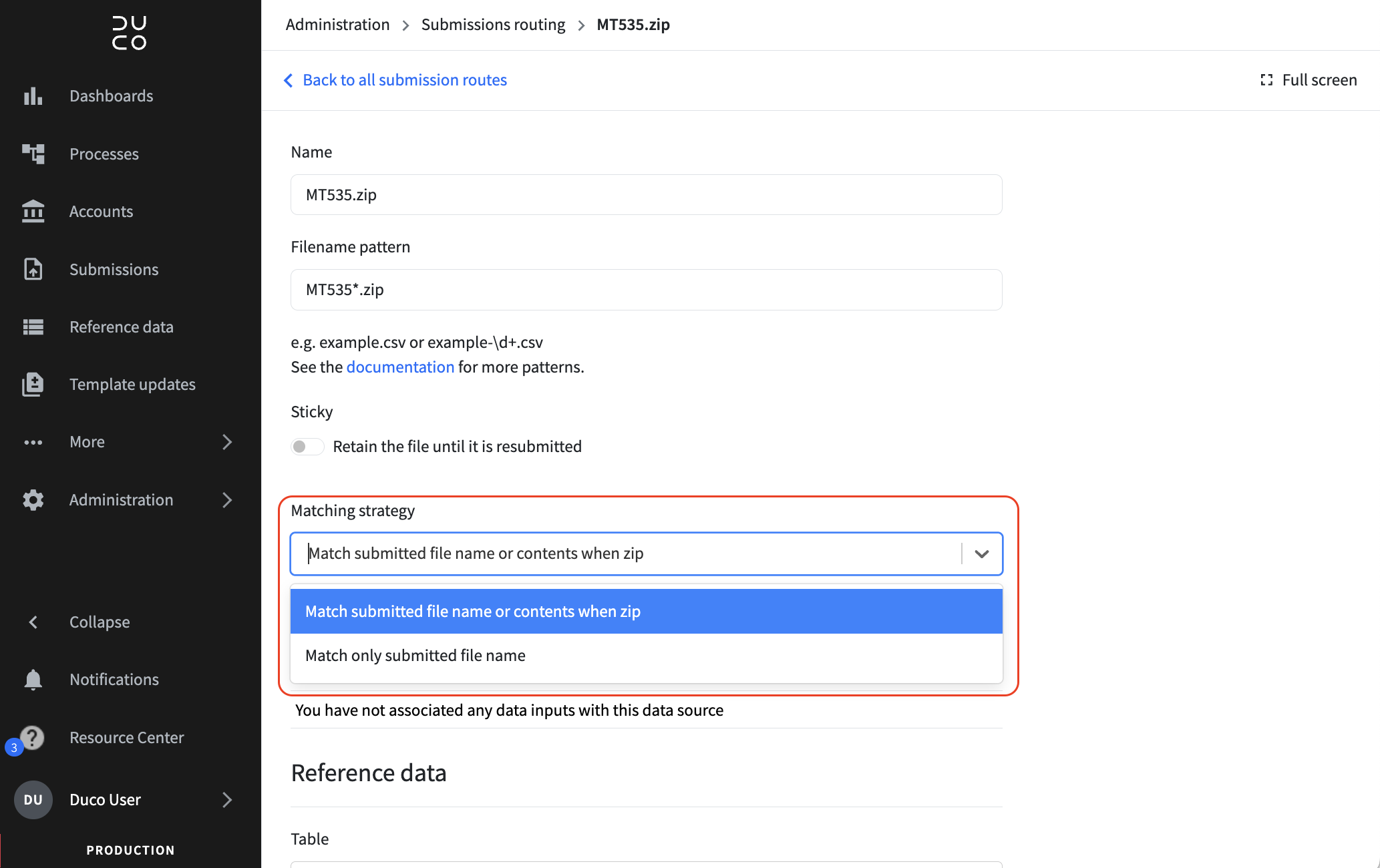Click the Full screen button
The height and width of the screenshot is (868, 1380).
(1309, 80)
